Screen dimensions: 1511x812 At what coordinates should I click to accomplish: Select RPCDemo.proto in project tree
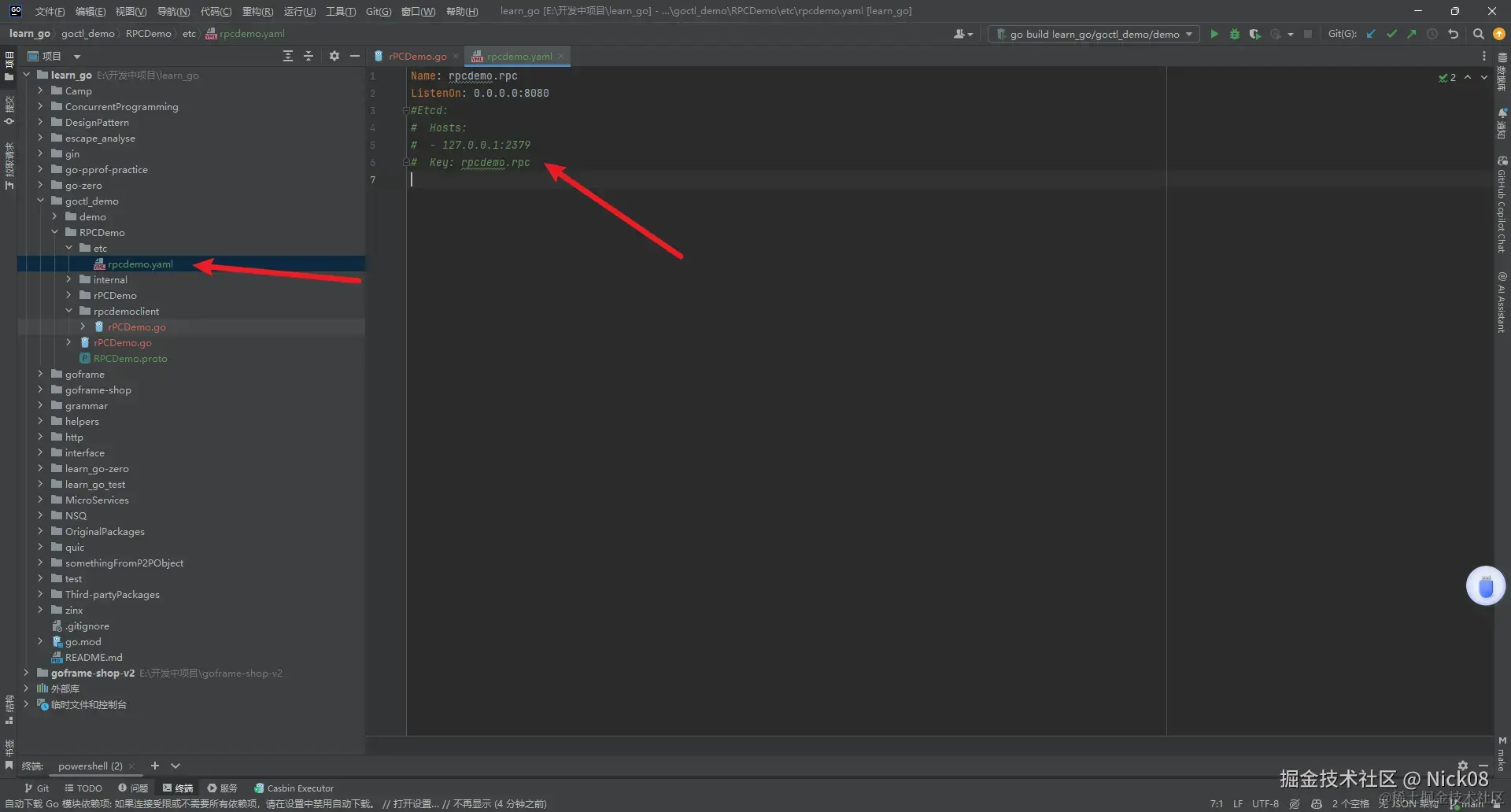pyautogui.click(x=130, y=358)
